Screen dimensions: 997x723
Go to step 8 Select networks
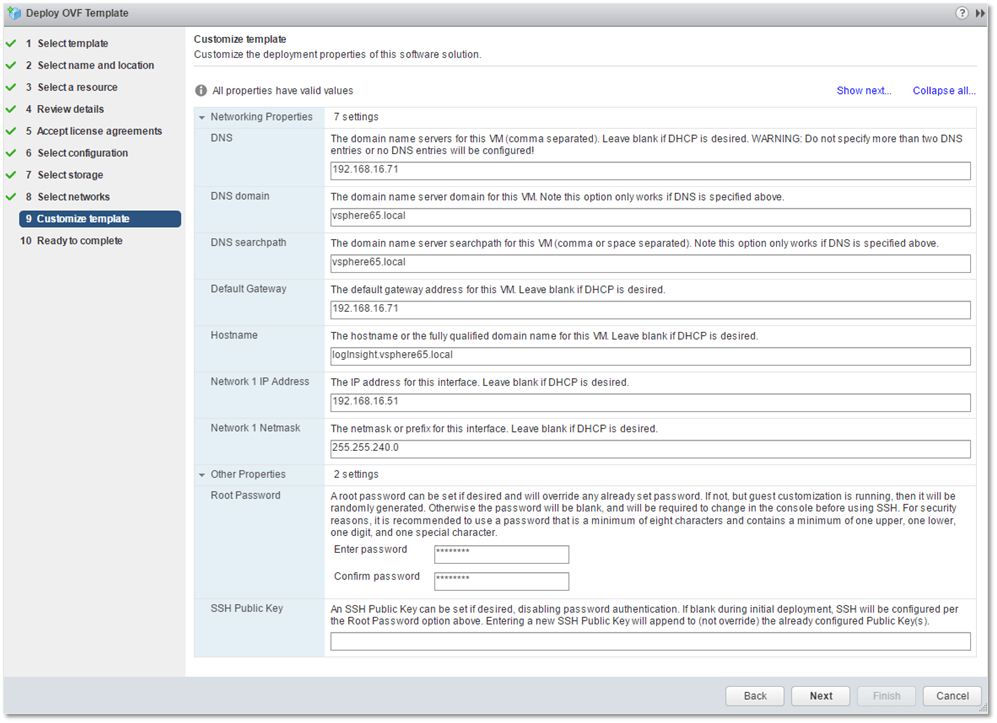pos(67,197)
